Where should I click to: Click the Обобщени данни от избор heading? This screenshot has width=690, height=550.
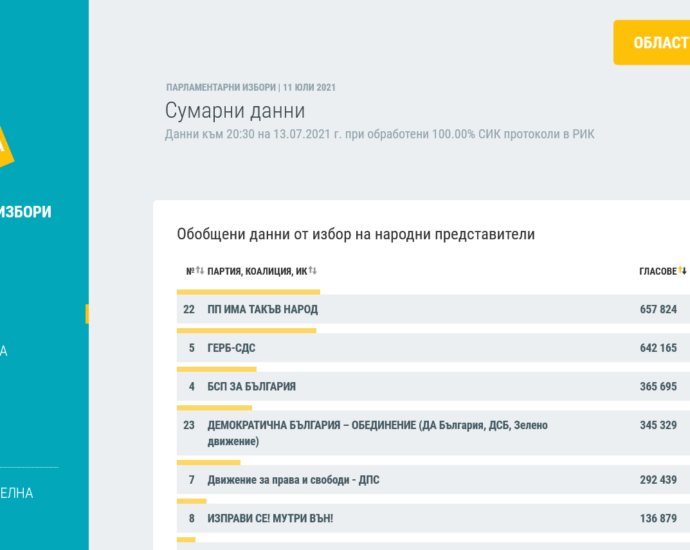[x=356, y=234]
